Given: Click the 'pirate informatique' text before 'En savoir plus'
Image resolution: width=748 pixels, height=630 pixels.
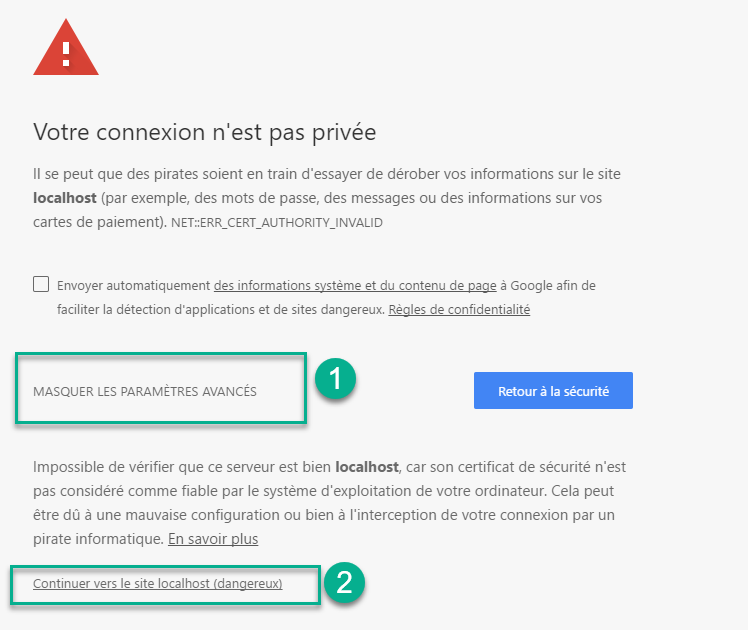Looking at the screenshot, I should (x=98, y=539).
